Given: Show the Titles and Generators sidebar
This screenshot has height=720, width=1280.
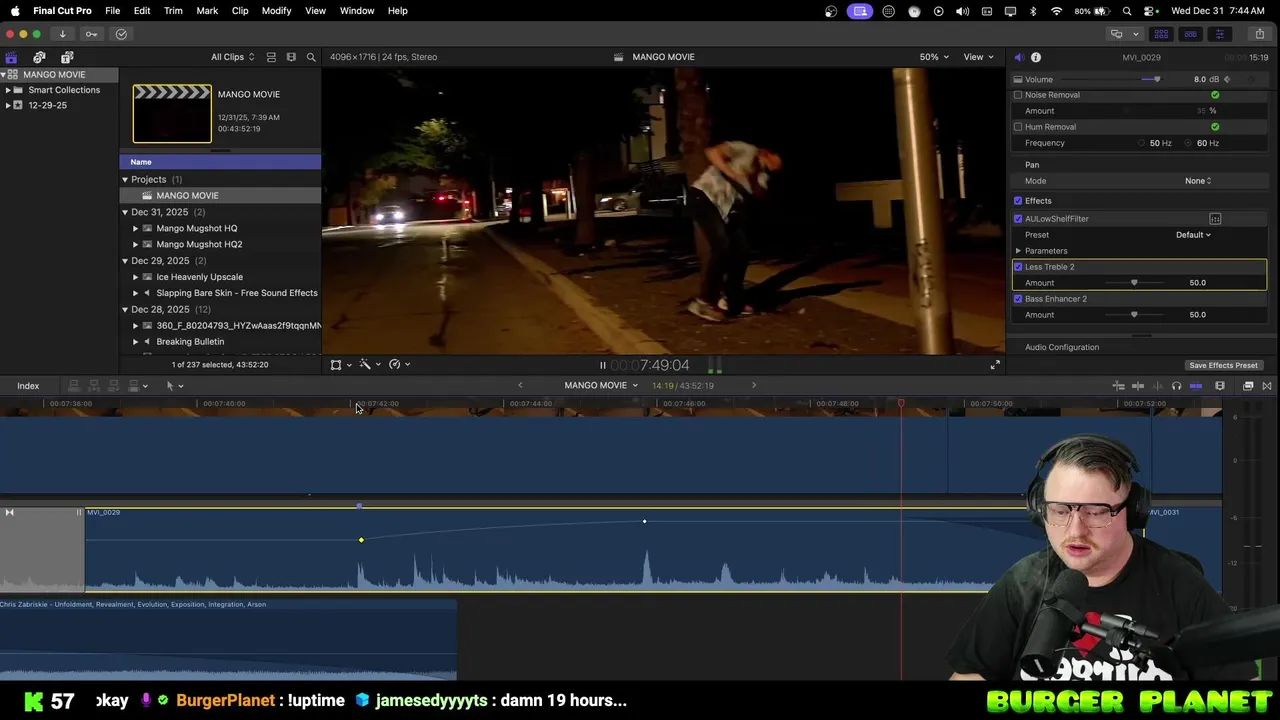Looking at the screenshot, I should point(67,57).
